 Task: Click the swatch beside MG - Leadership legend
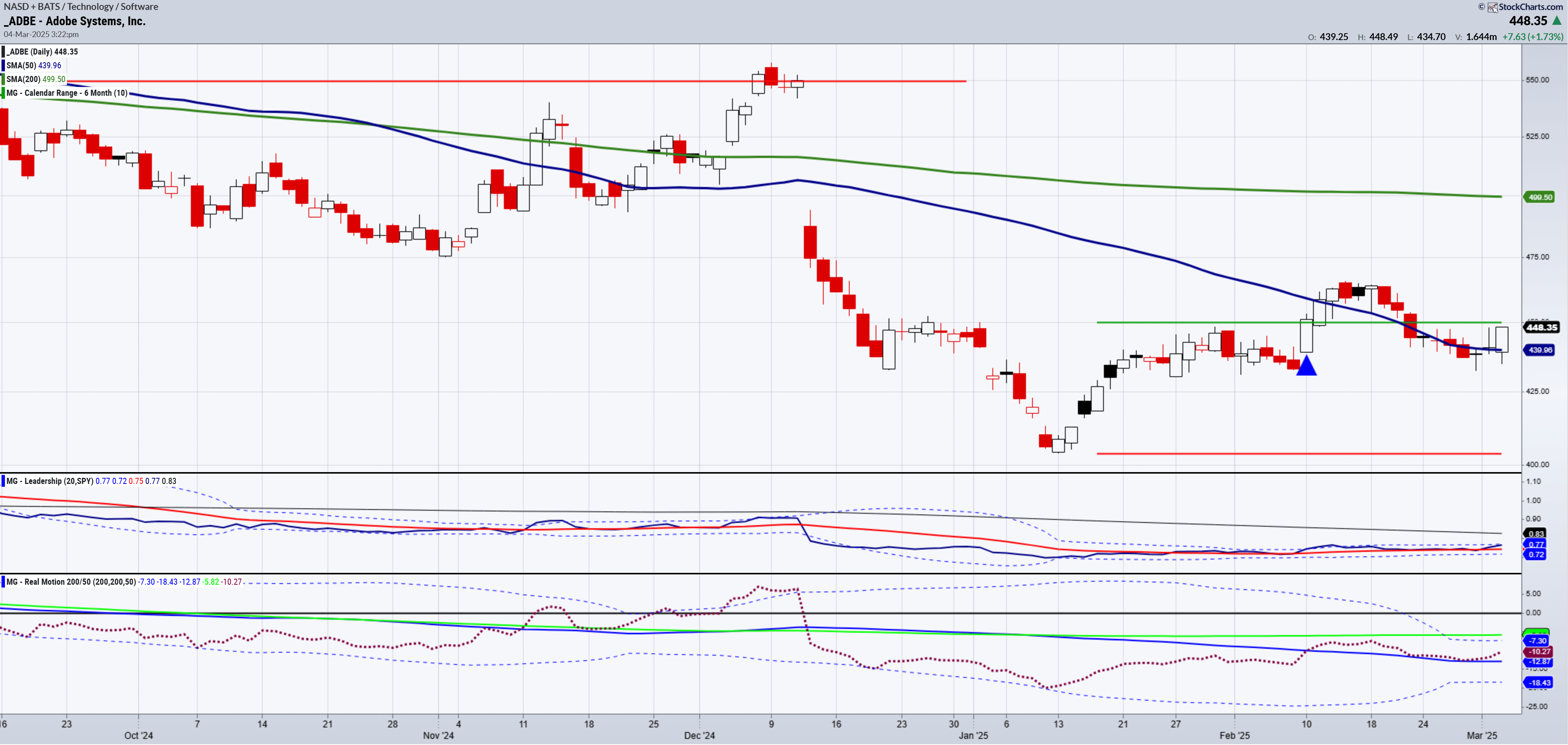coord(3,481)
